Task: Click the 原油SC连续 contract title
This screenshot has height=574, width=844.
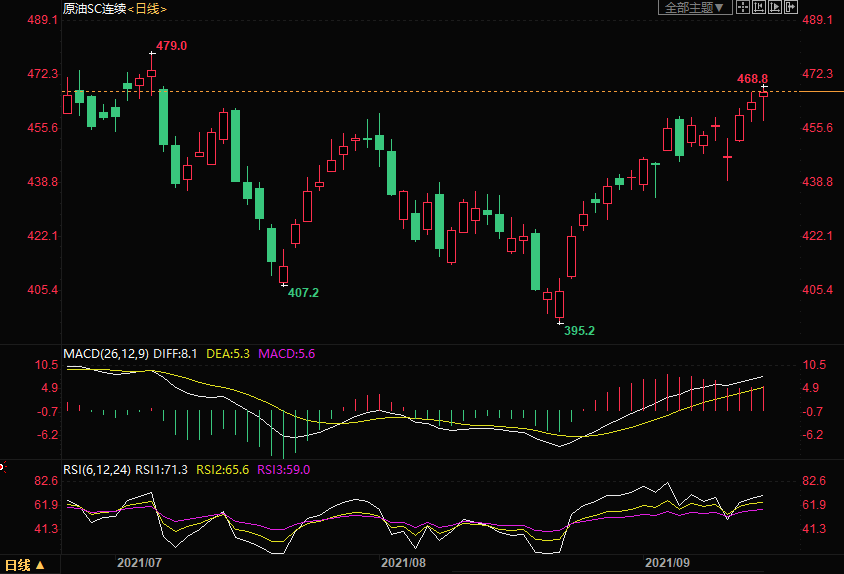Action: pos(94,9)
